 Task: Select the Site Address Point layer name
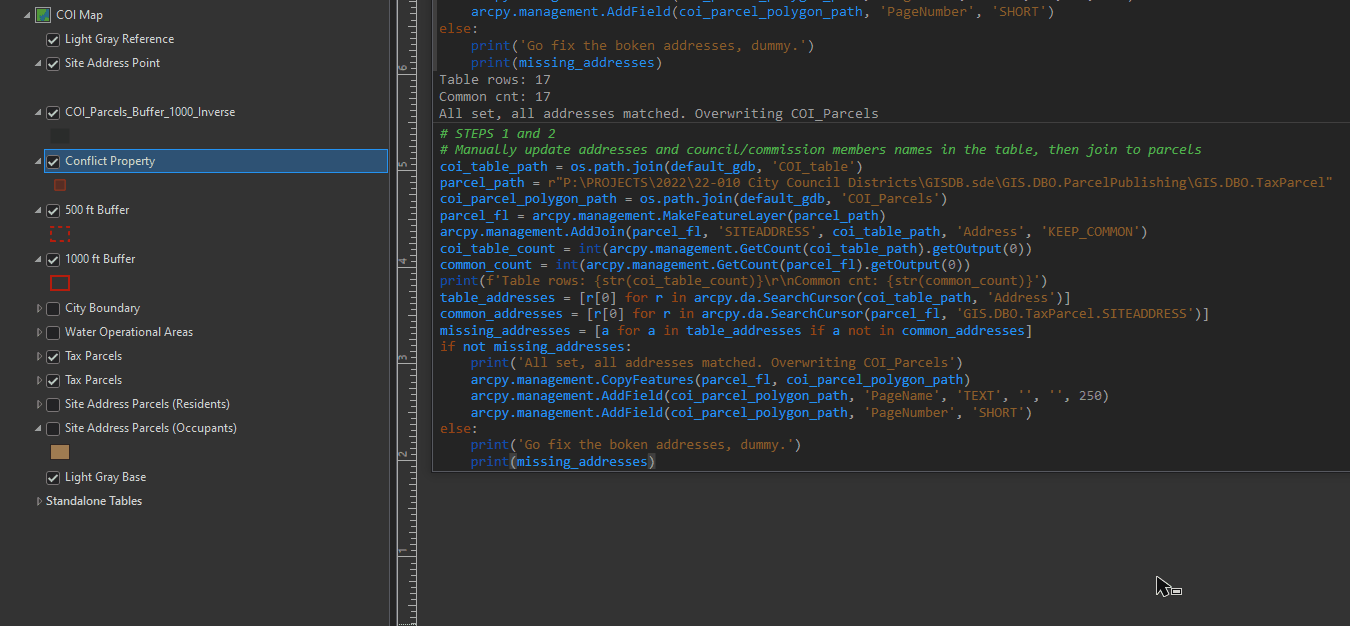coord(113,64)
